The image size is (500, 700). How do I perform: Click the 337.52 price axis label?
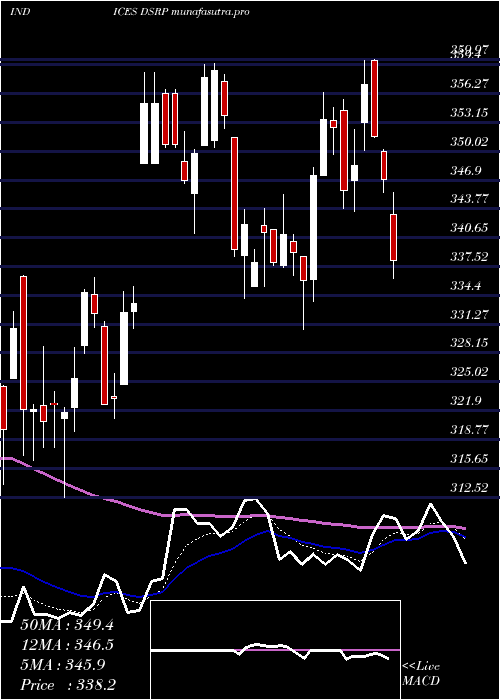(468, 257)
